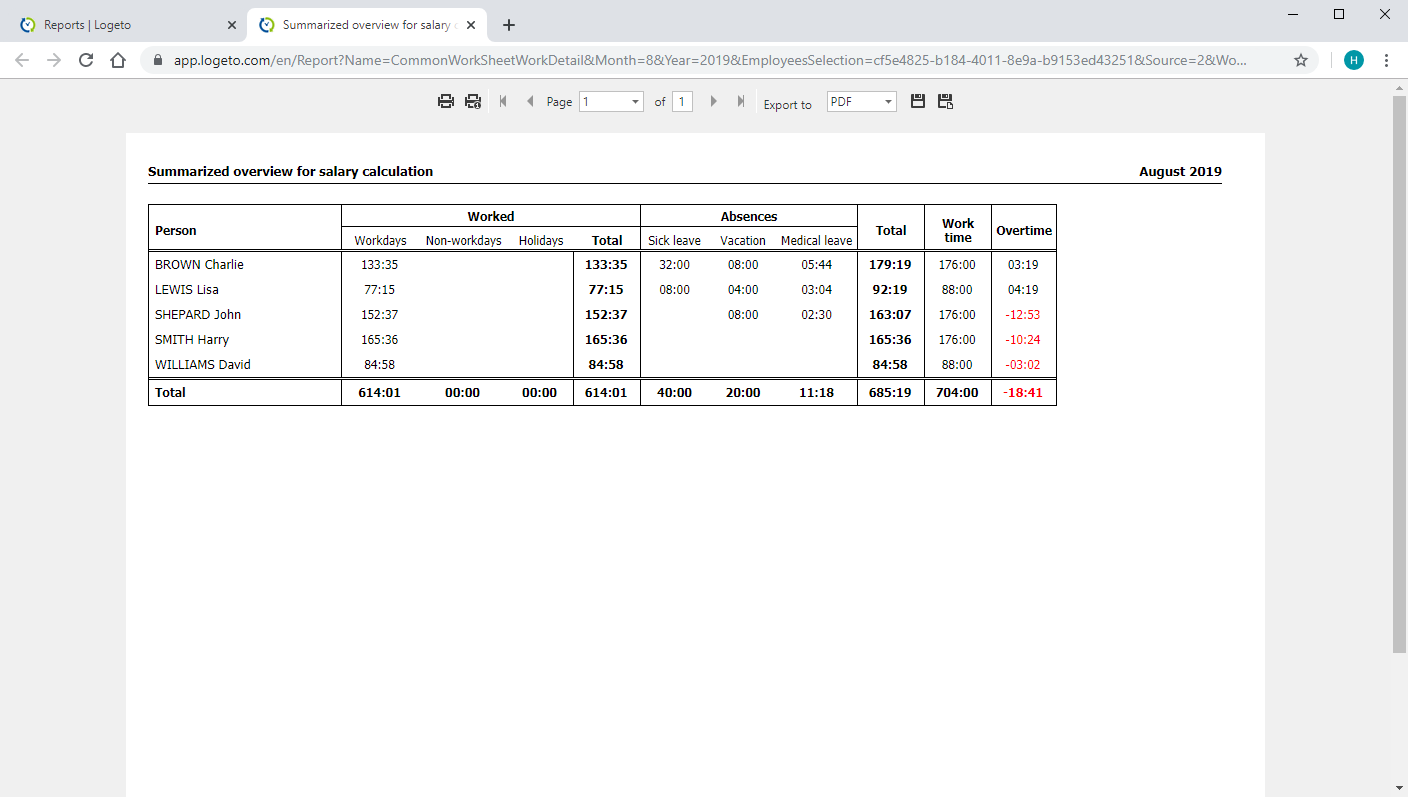
Task: Click the Holidays column header
Action: point(541,241)
